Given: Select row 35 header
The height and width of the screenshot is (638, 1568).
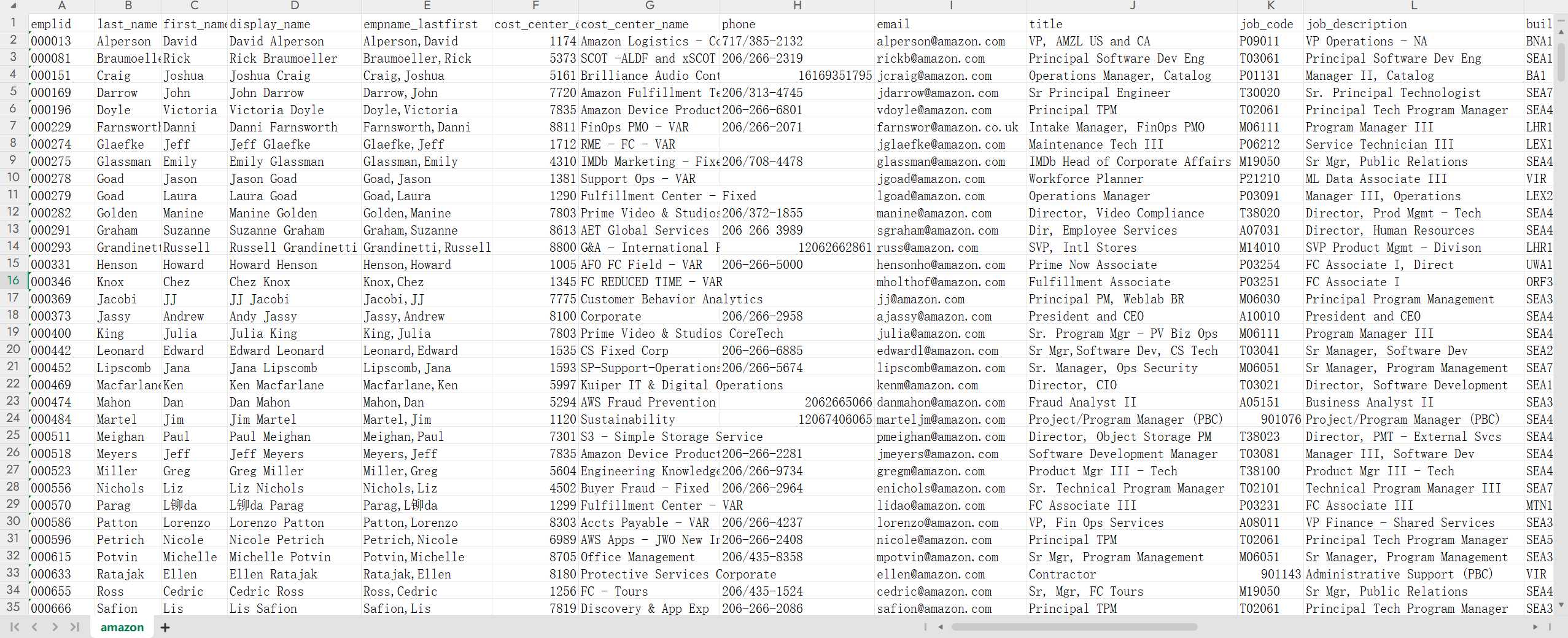Looking at the screenshot, I should [14, 608].
